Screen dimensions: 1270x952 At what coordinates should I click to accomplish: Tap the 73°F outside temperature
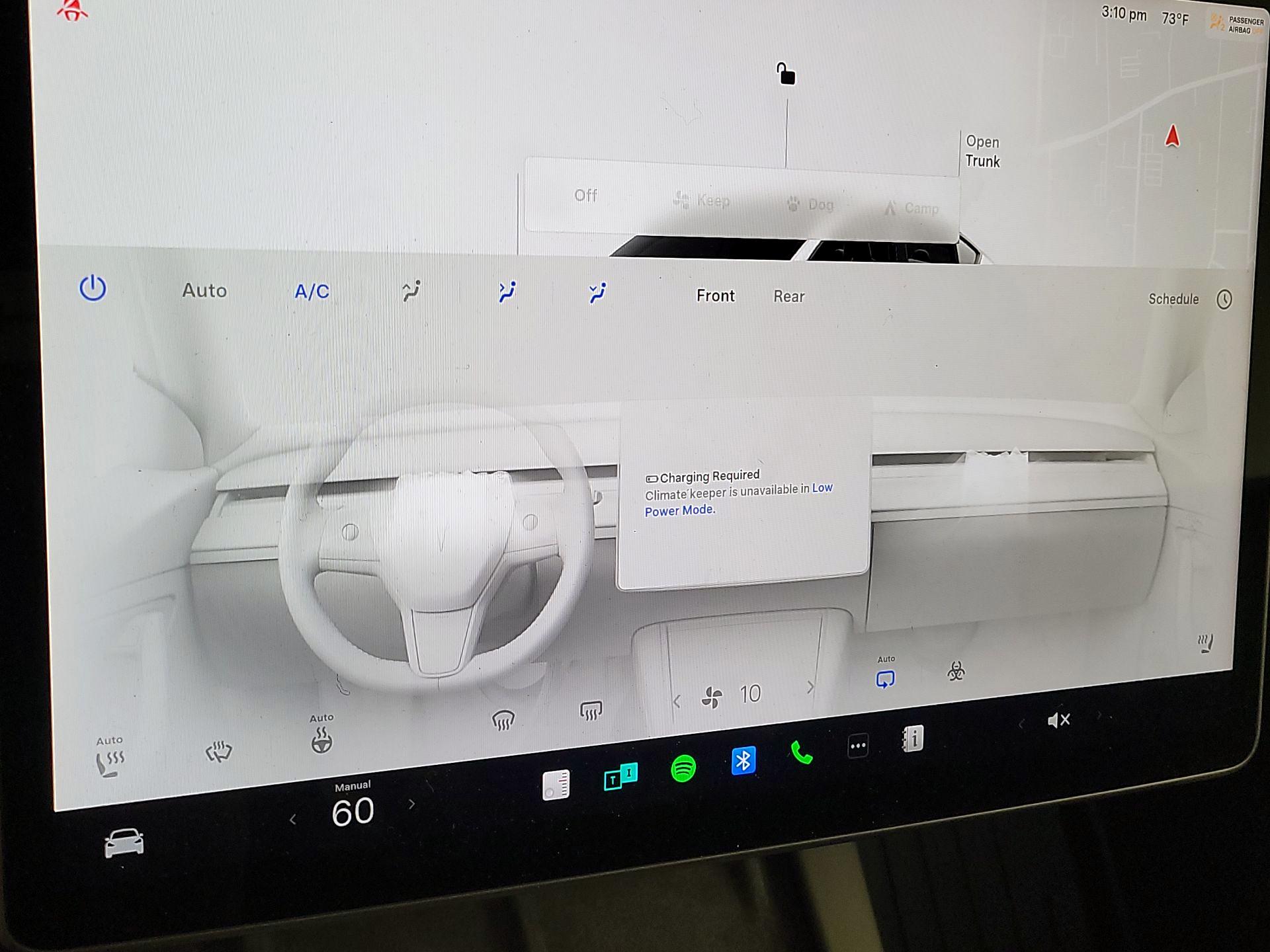1175,19
